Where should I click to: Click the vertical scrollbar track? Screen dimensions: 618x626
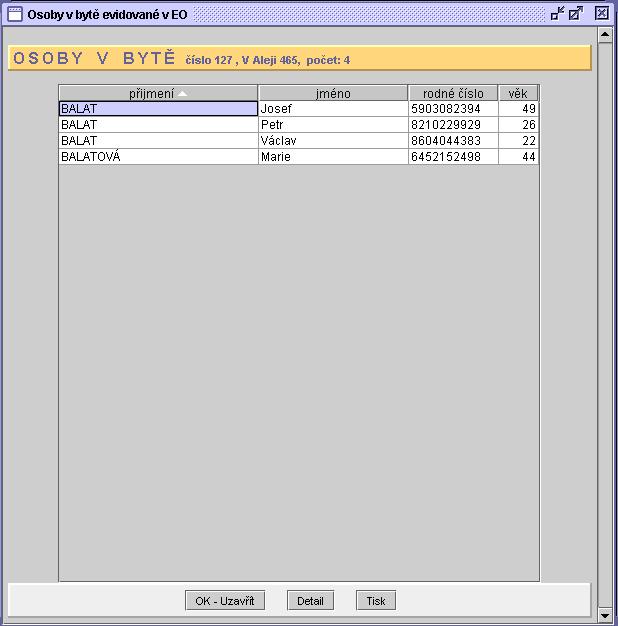click(605, 325)
